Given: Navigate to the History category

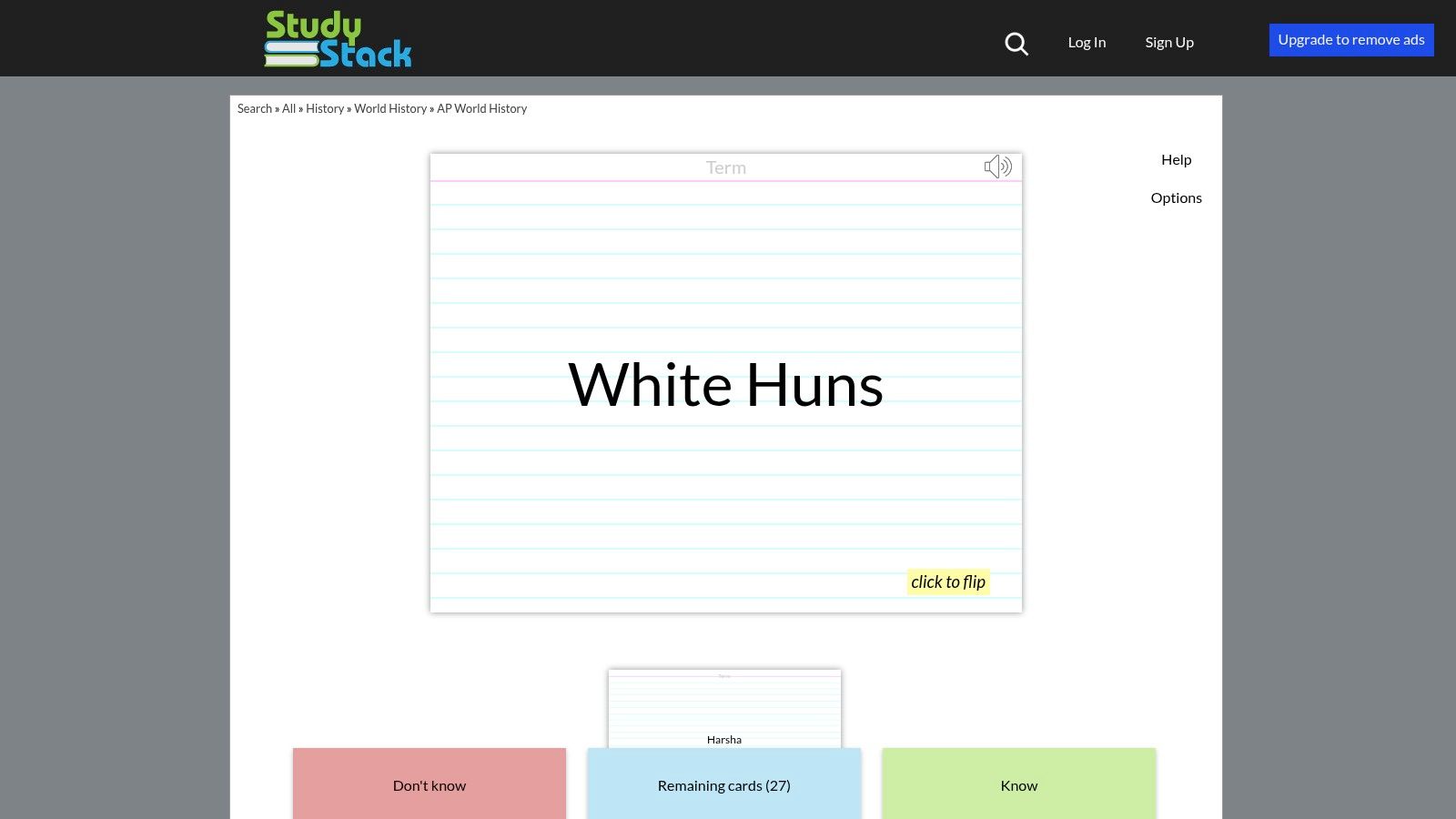Looking at the screenshot, I should click(x=325, y=108).
